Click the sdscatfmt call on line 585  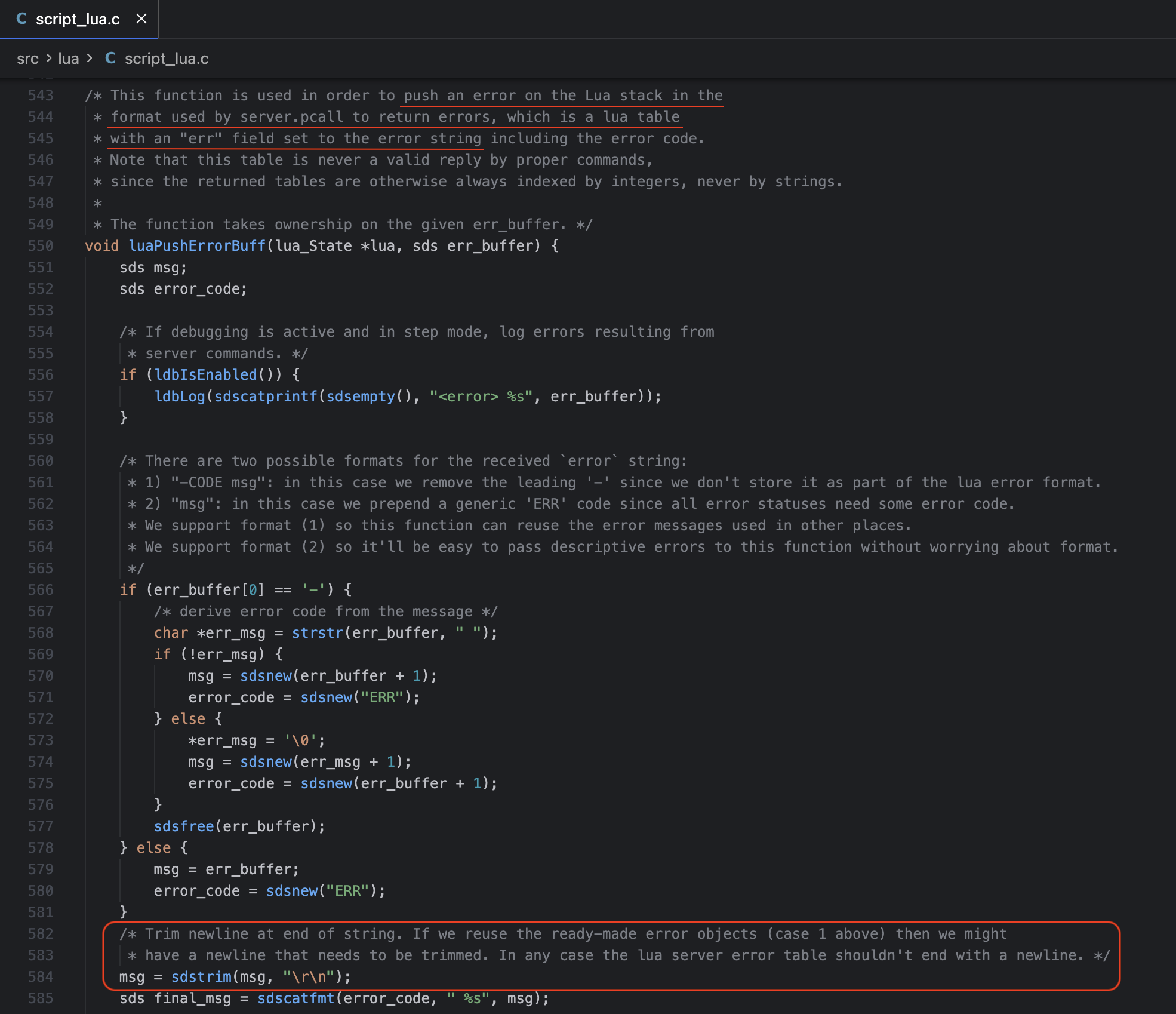point(295,998)
